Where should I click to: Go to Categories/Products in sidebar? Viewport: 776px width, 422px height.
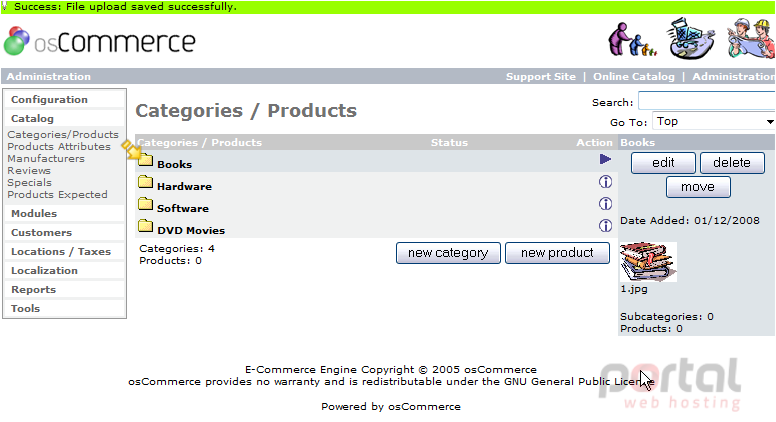pos(63,135)
